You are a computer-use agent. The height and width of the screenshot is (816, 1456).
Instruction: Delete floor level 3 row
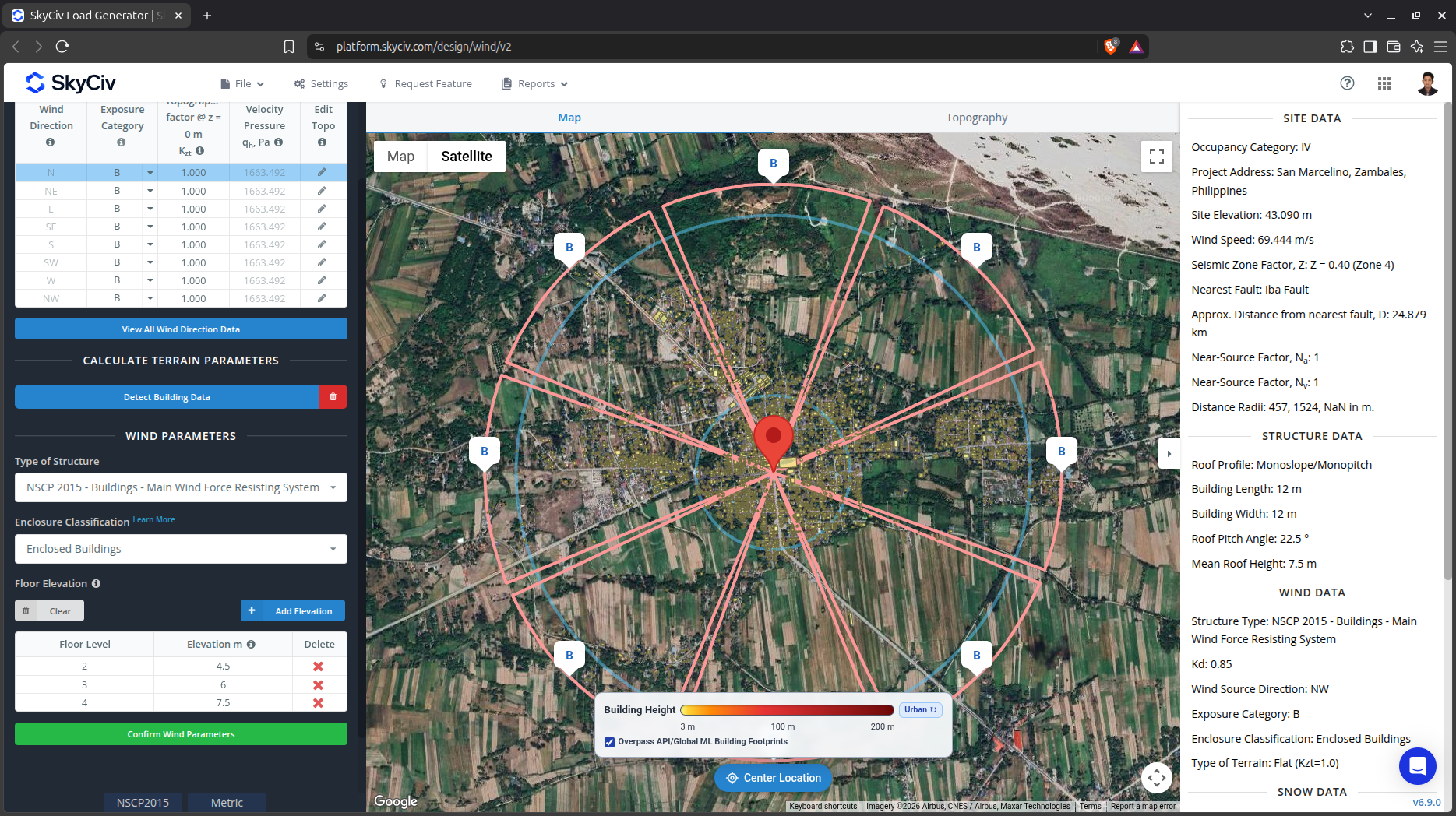pyautogui.click(x=318, y=685)
